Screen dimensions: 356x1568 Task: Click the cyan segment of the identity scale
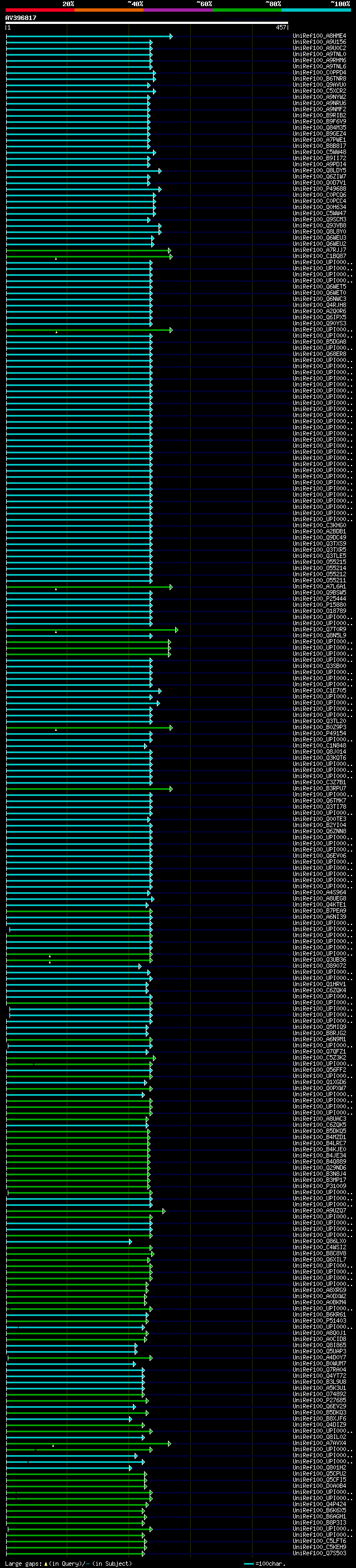[316, 10]
